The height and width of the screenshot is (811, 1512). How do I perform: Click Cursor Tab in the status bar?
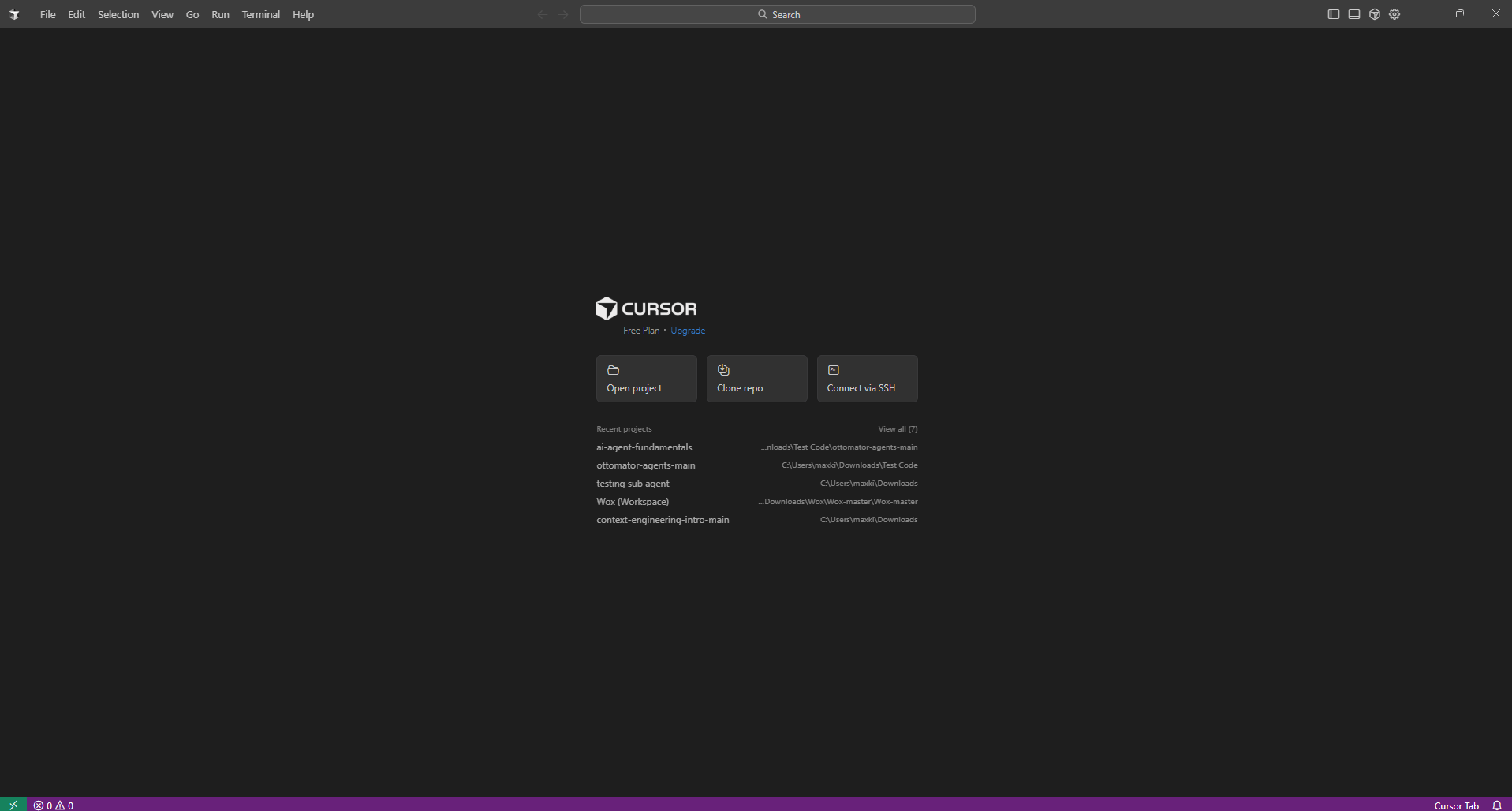pos(1456,805)
